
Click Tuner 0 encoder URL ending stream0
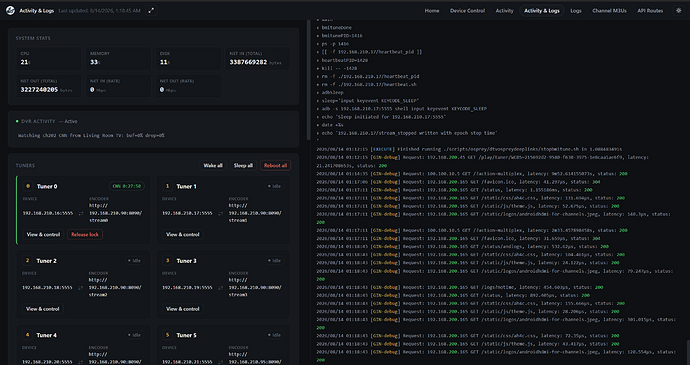115,213
